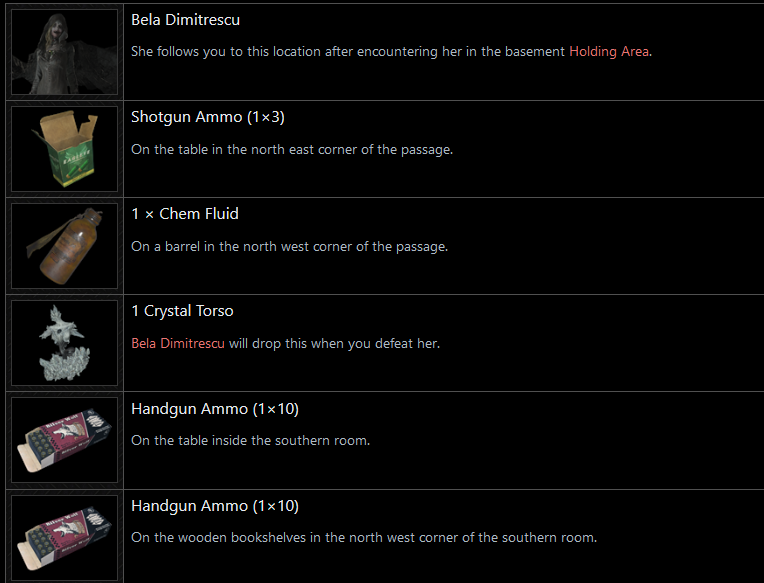This screenshot has height=583, width=764.
Task: Select the 1 × Chem Fluid title
Action: tap(185, 214)
